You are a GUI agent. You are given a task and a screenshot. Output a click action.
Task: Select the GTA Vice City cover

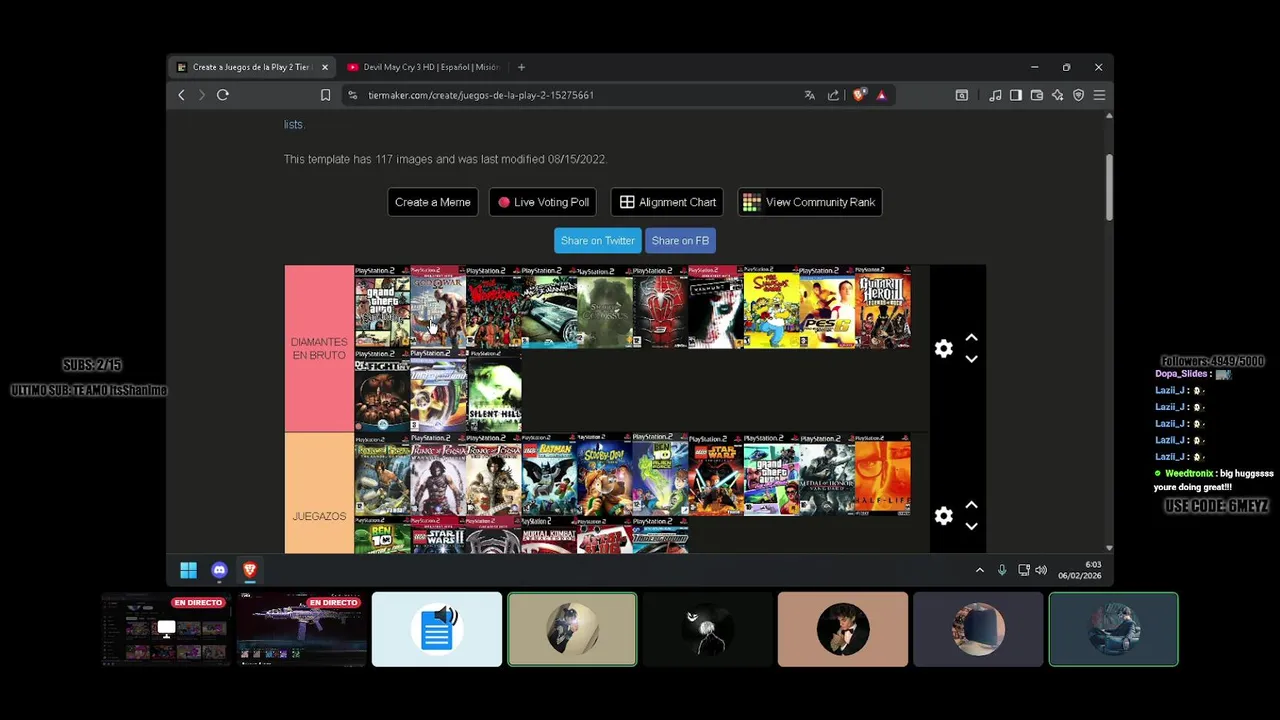(771, 475)
